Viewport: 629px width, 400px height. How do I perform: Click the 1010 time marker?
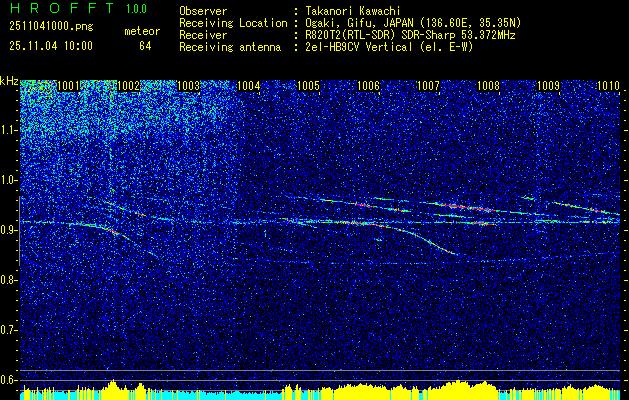tap(609, 86)
